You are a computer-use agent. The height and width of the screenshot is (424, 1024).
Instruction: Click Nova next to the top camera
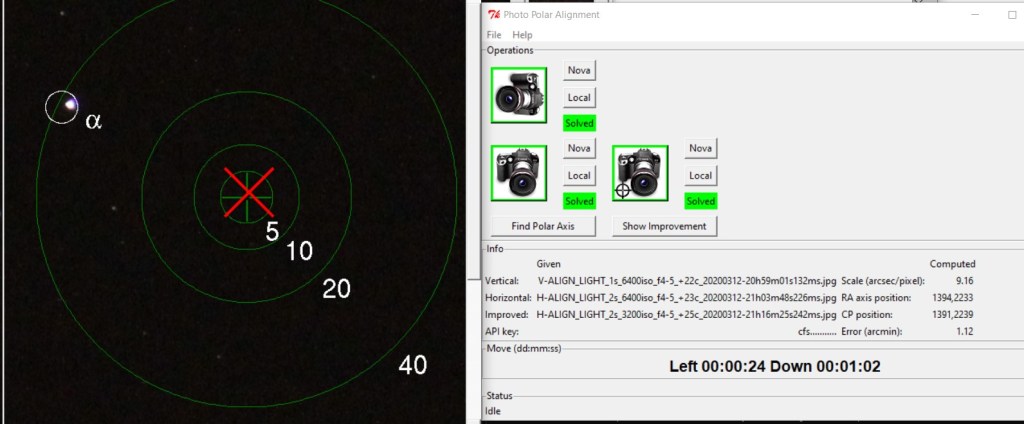coord(578,70)
